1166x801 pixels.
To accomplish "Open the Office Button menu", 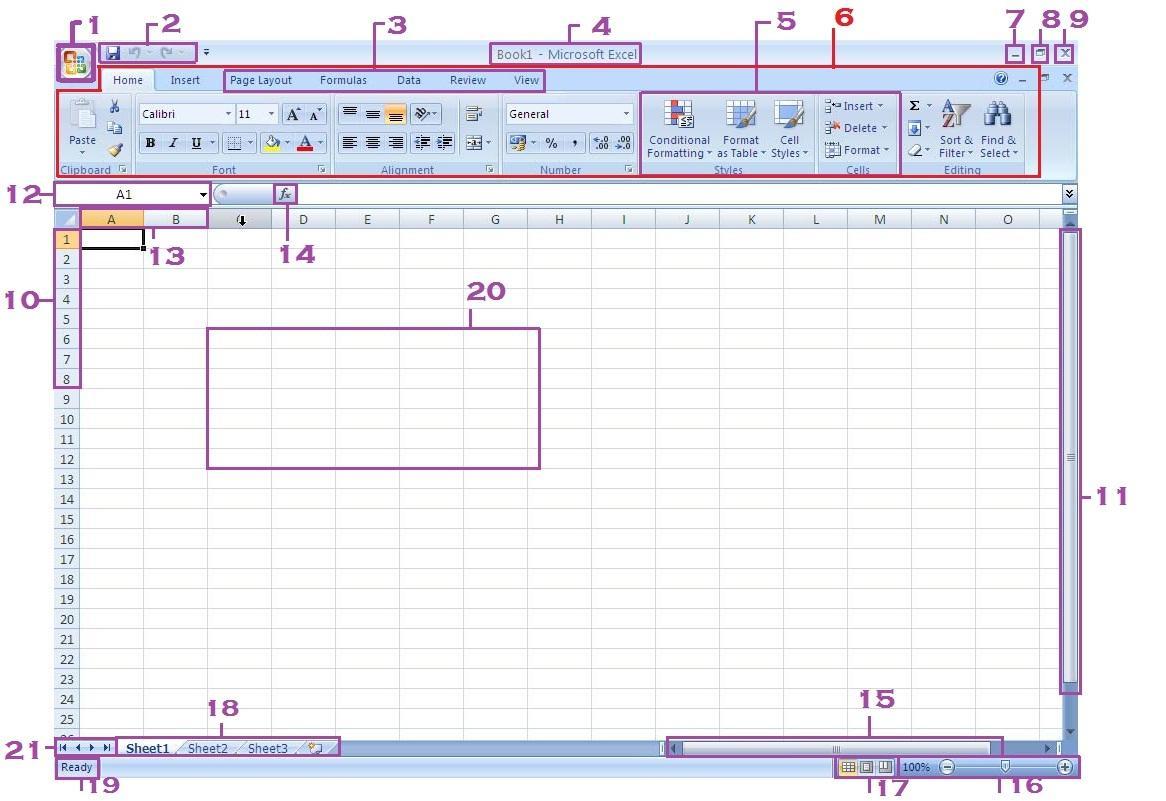I will (x=75, y=62).
